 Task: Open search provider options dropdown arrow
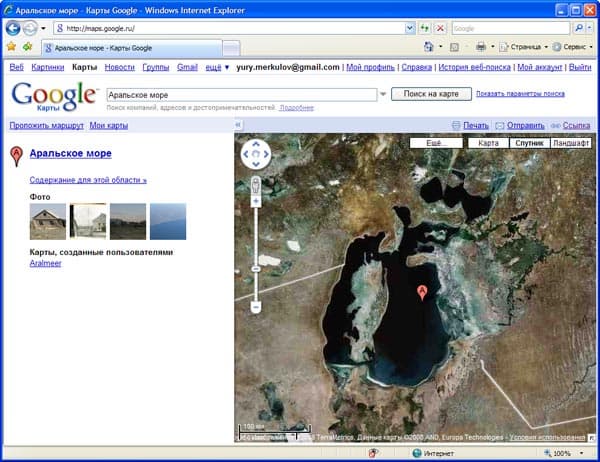tap(590, 28)
